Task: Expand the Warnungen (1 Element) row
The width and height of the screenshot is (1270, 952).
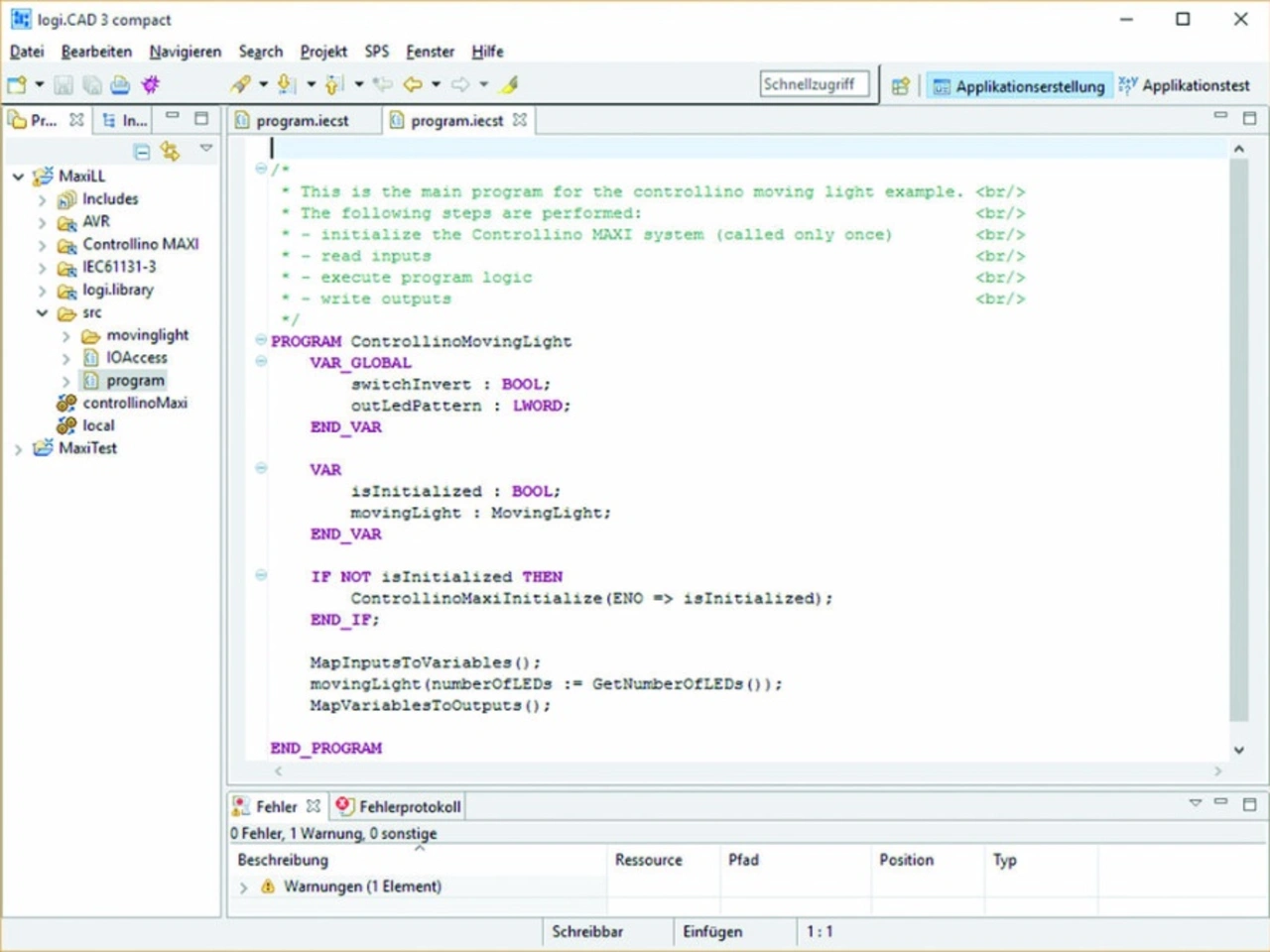Action: pos(244,888)
